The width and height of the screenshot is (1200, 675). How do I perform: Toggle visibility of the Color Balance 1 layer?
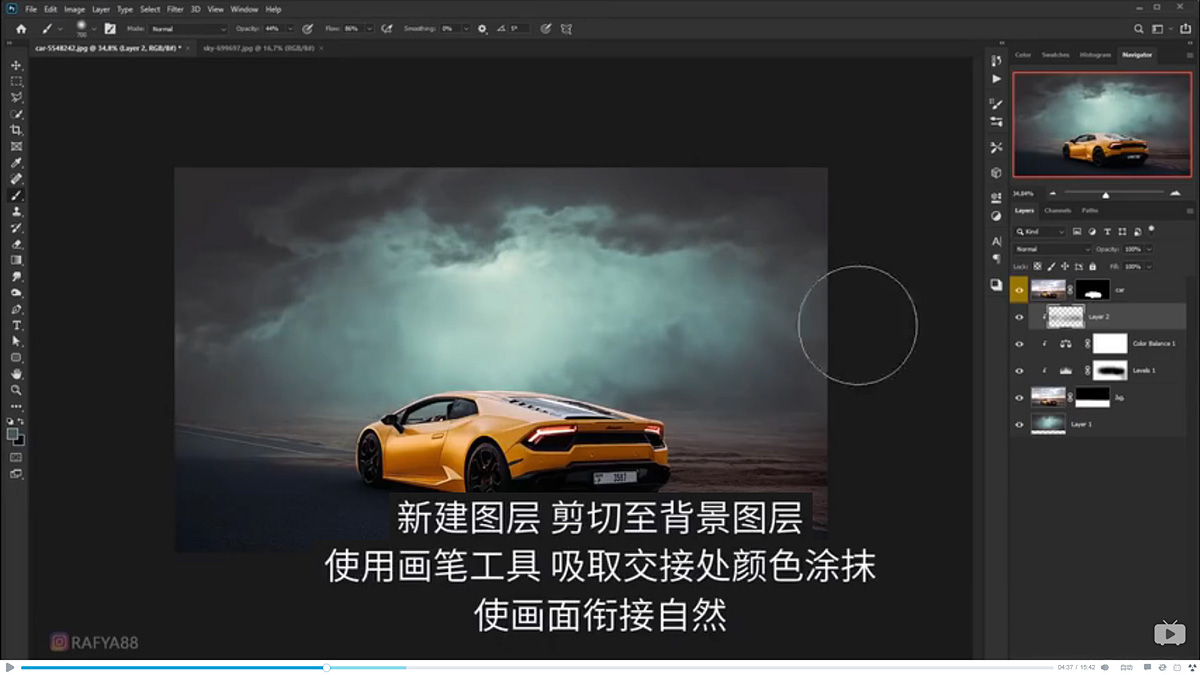click(1020, 343)
